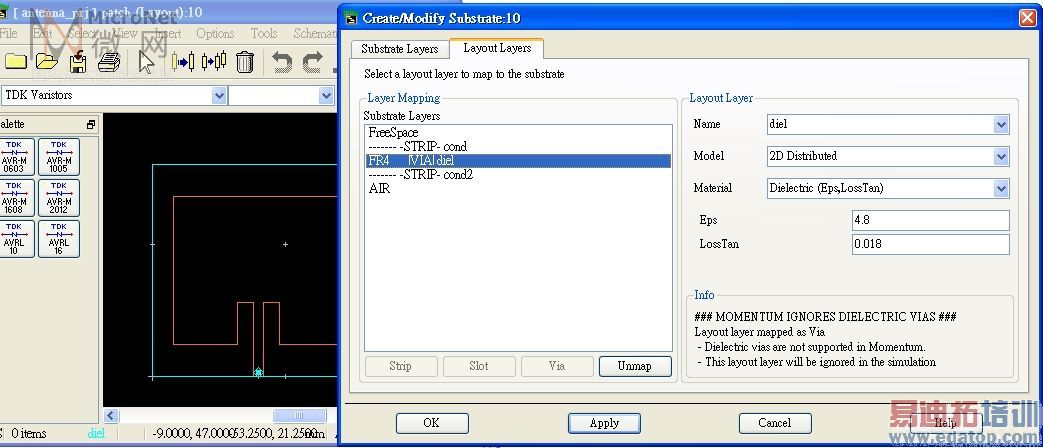1043x448 pixels.
Task: Click the Via mapping button
Action: 557,366
